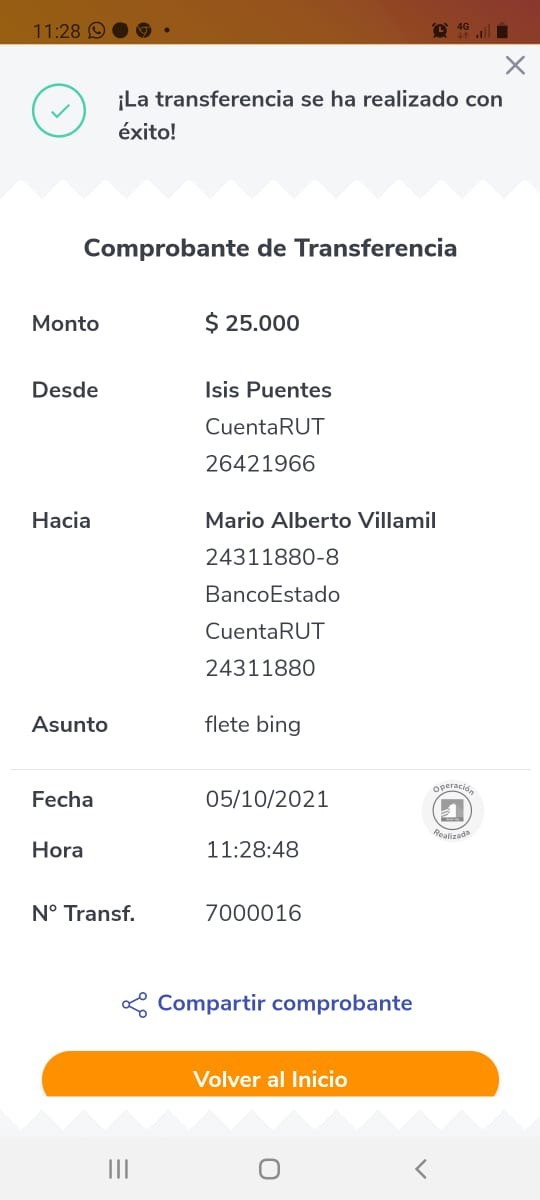Select the $ 25.000 amount value
Screen dimensions: 540x1200
[x=252, y=323]
